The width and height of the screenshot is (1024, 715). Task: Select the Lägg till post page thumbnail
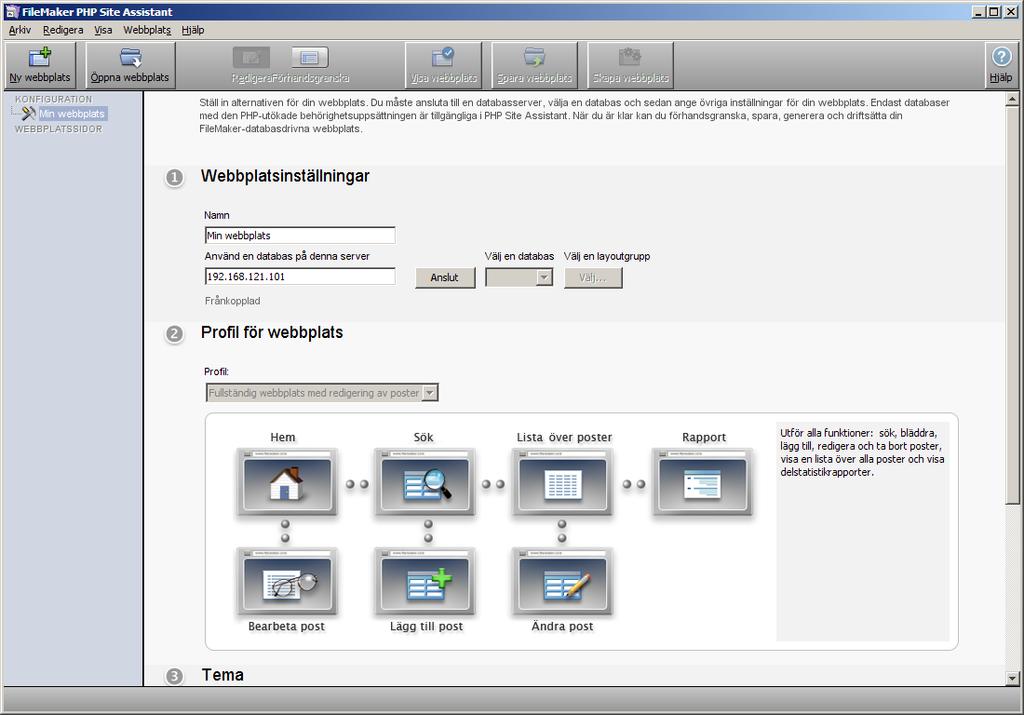coord(424,582)
